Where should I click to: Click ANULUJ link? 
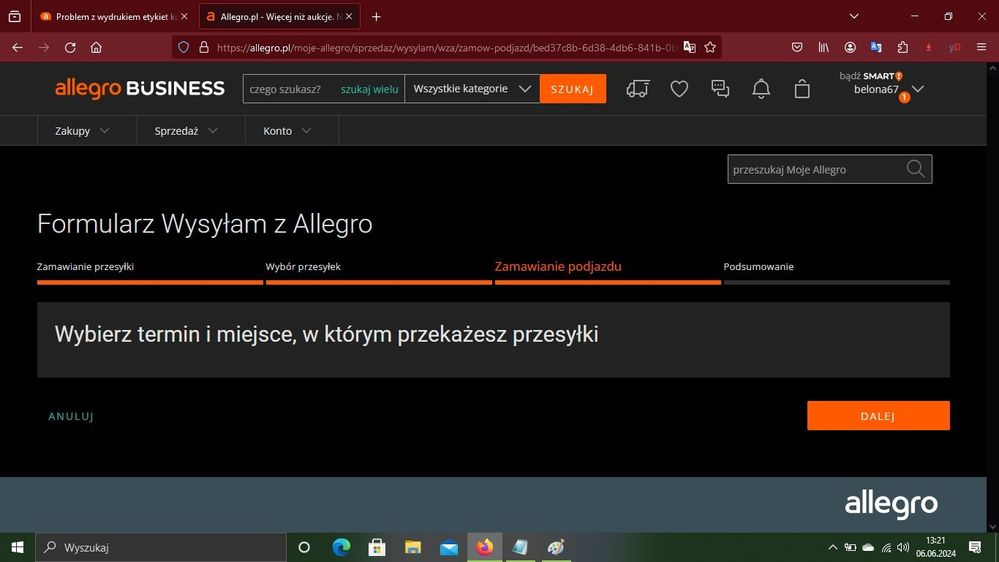[x=71, y=416]
